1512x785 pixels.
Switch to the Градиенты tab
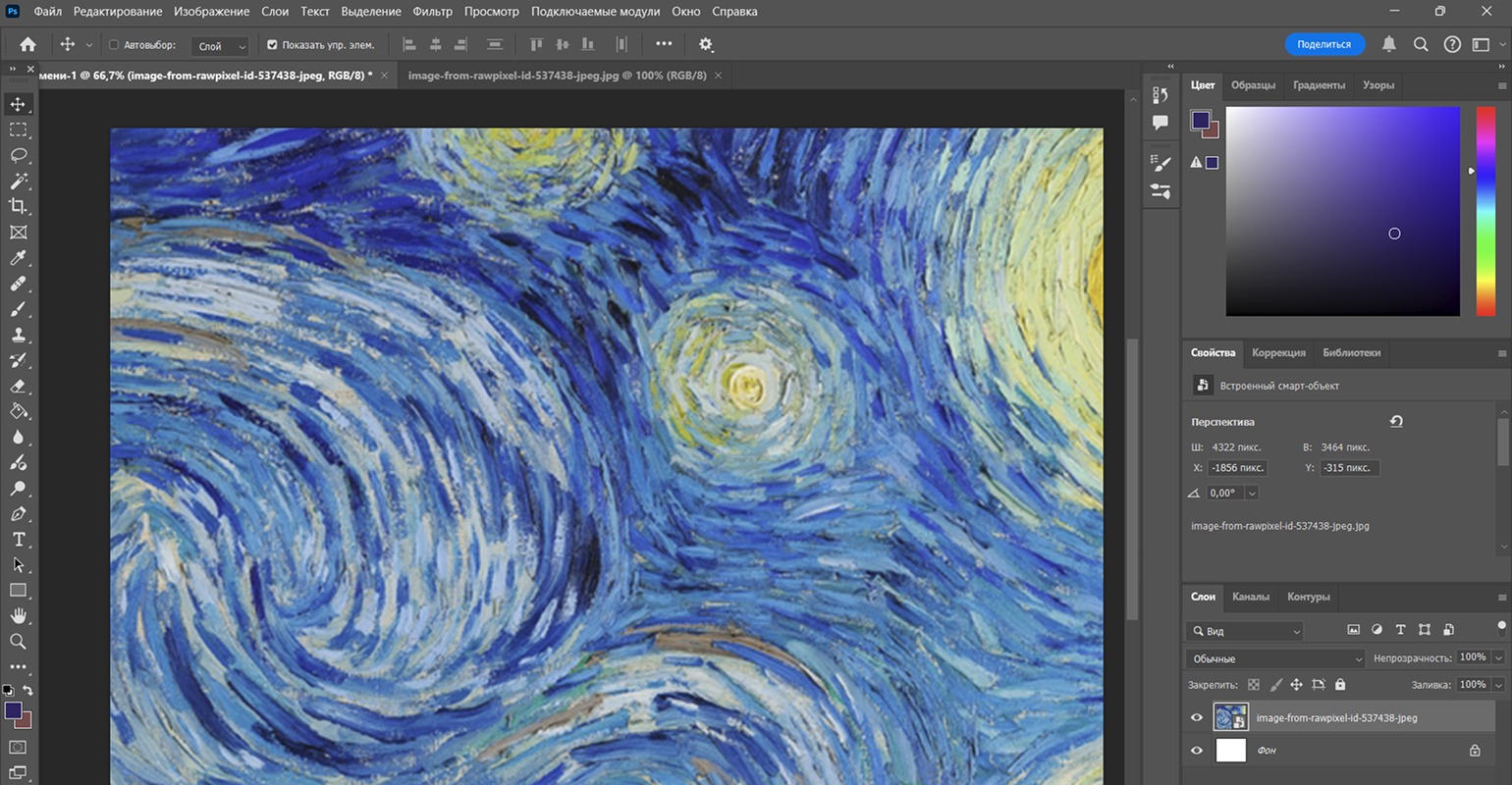click(x=1319, y=85)
